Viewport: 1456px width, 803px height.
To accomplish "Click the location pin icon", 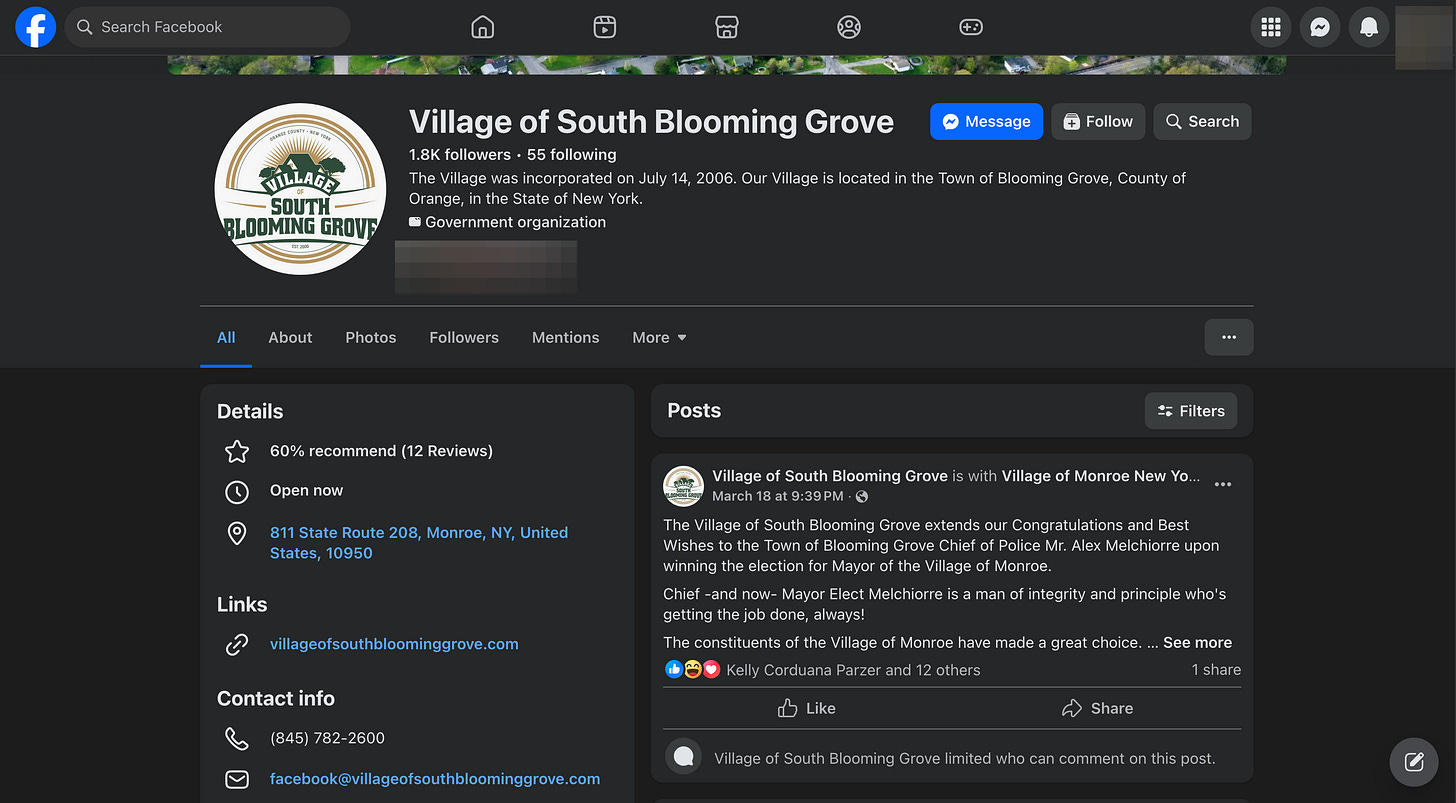I will [237, 534].
